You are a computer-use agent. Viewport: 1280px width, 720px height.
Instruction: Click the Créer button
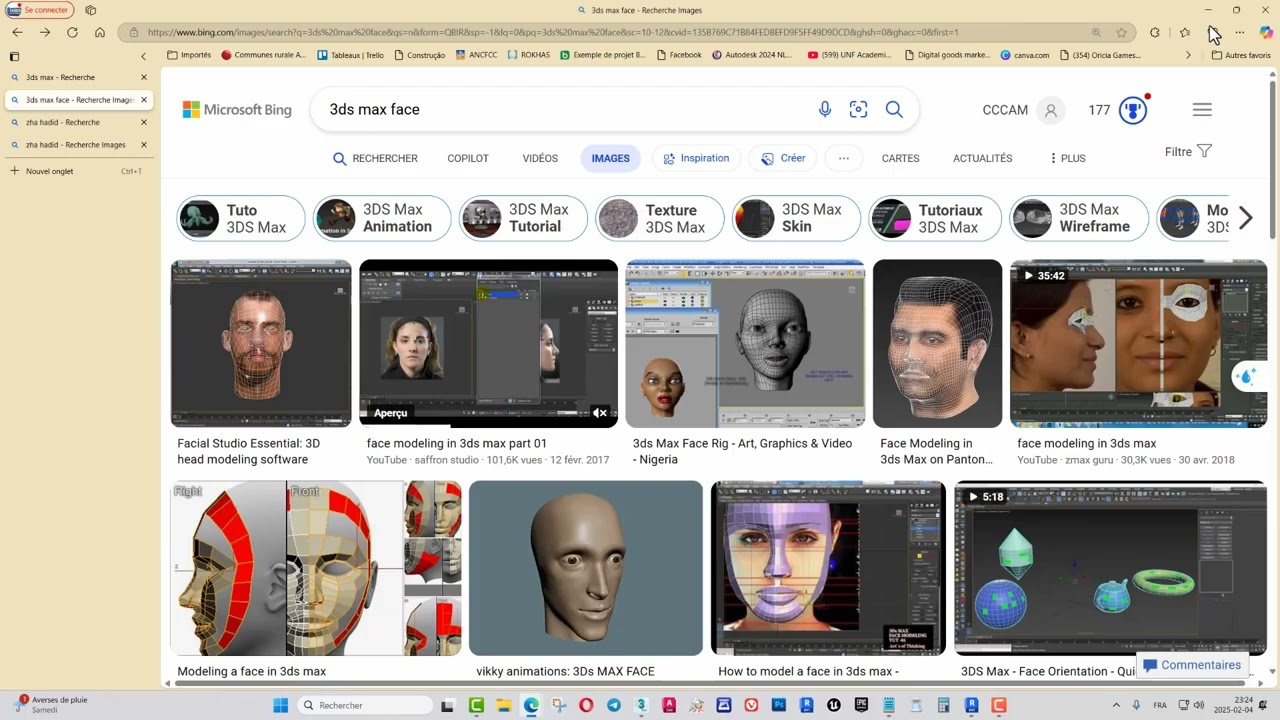click(x=783, y=158)
